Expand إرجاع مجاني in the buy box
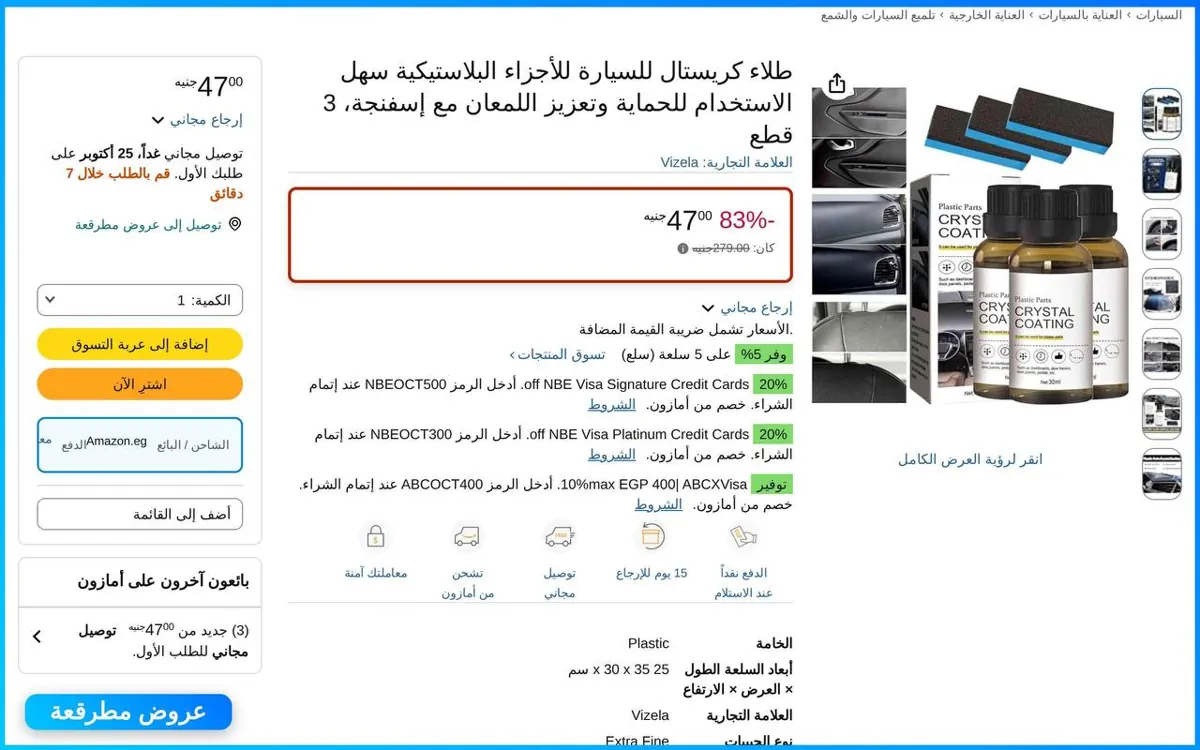Screen dimensions: 1200x750 point(197,120)
